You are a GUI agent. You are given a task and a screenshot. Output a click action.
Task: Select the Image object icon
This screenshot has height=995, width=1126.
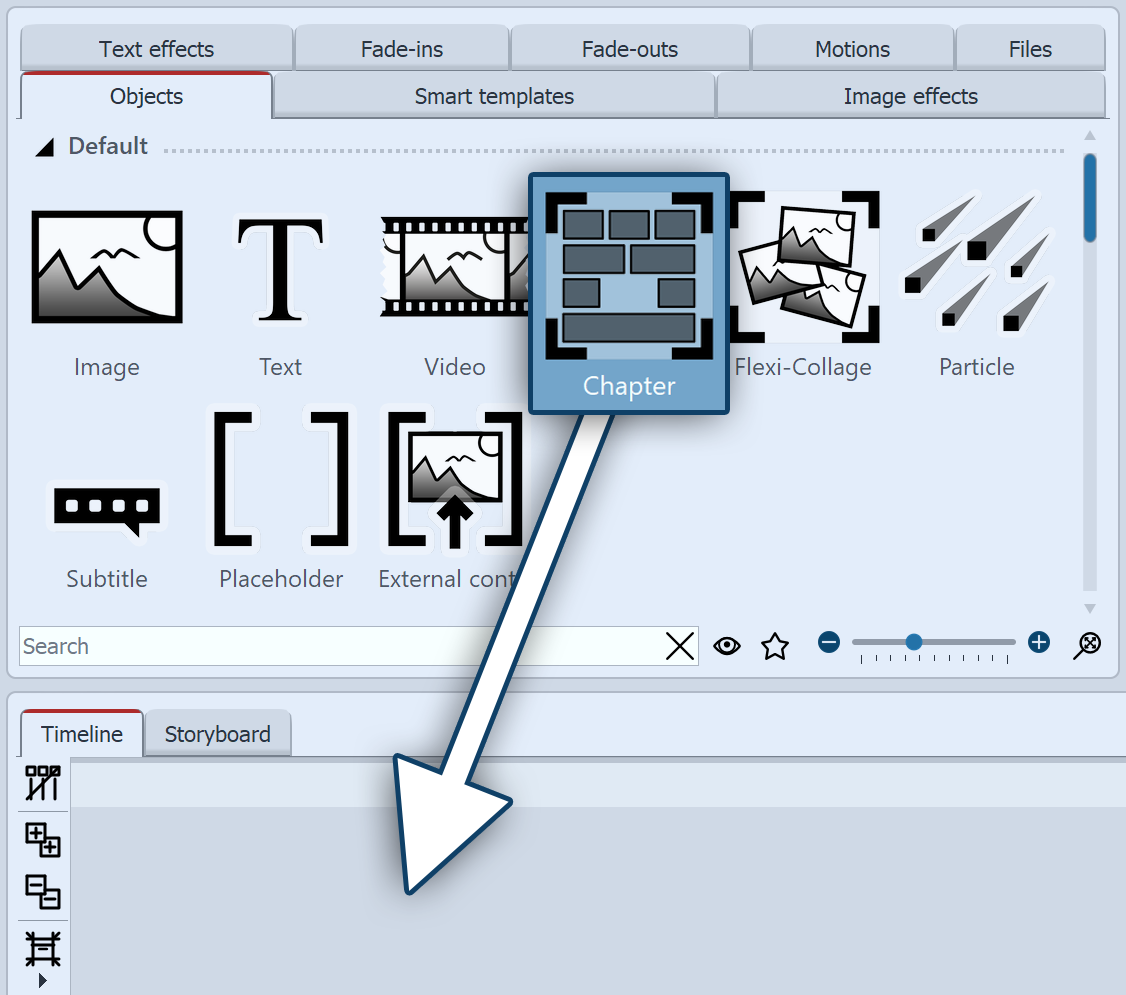point(107,267)
